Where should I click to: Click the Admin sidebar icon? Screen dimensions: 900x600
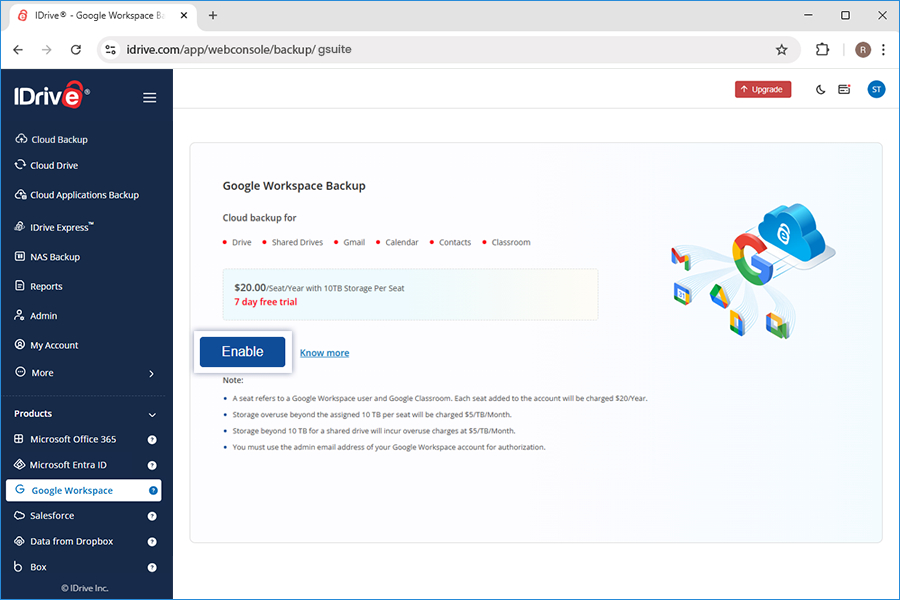click(20, 315)
